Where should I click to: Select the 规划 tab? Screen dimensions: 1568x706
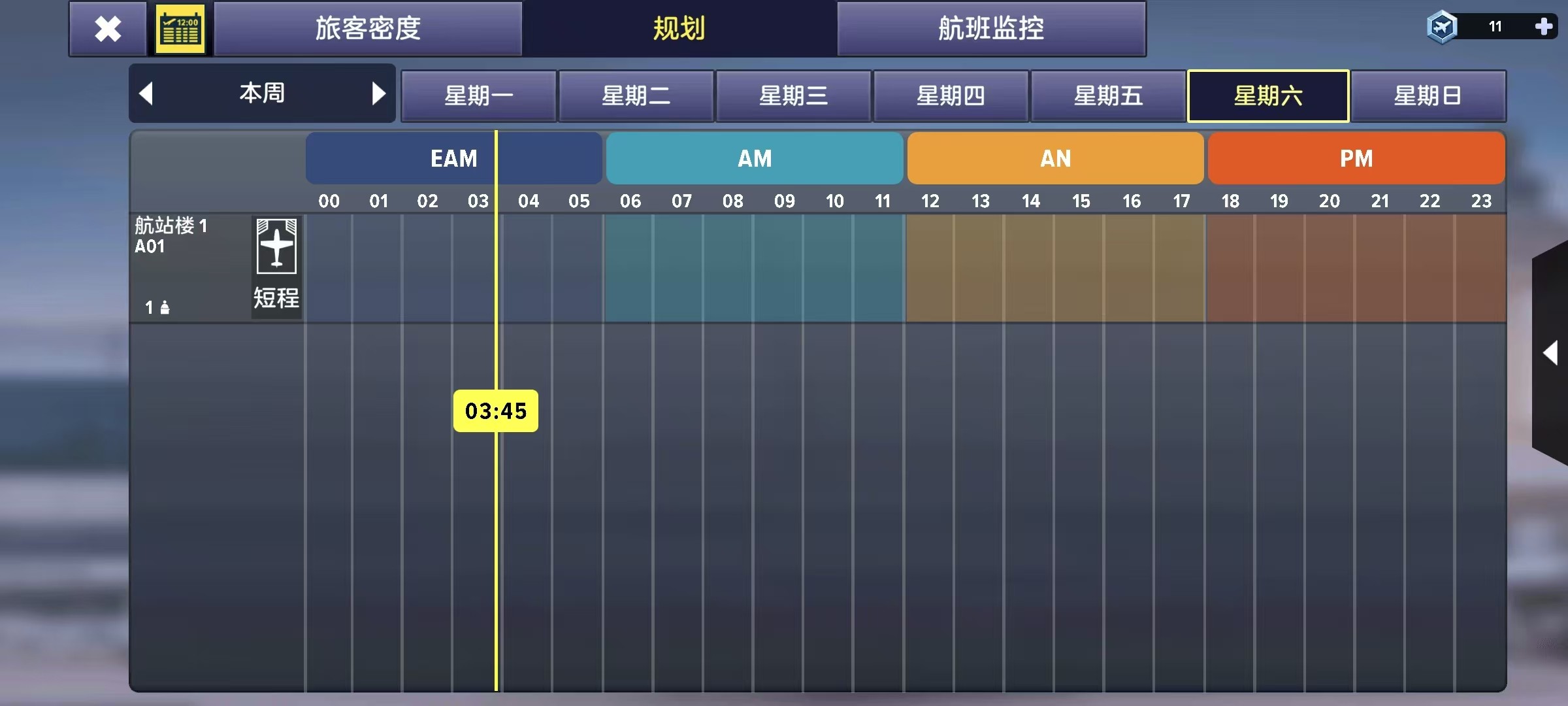tap(679, 29)
